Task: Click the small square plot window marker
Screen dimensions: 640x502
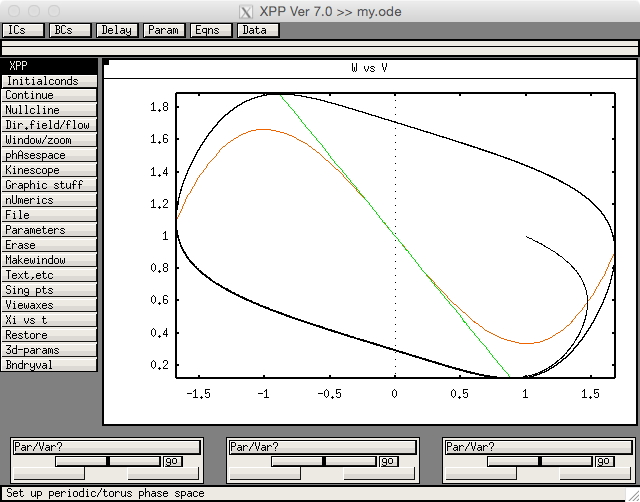Action: pyautogui.click(x=107, y=62)
